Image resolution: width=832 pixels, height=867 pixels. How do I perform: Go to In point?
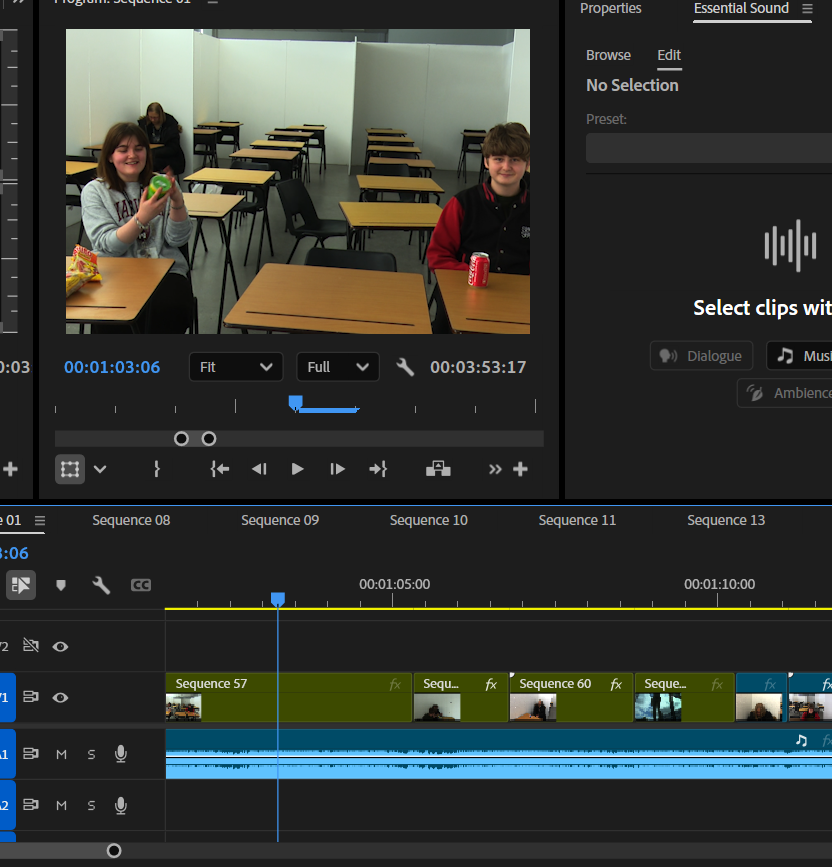click(219, 469)
